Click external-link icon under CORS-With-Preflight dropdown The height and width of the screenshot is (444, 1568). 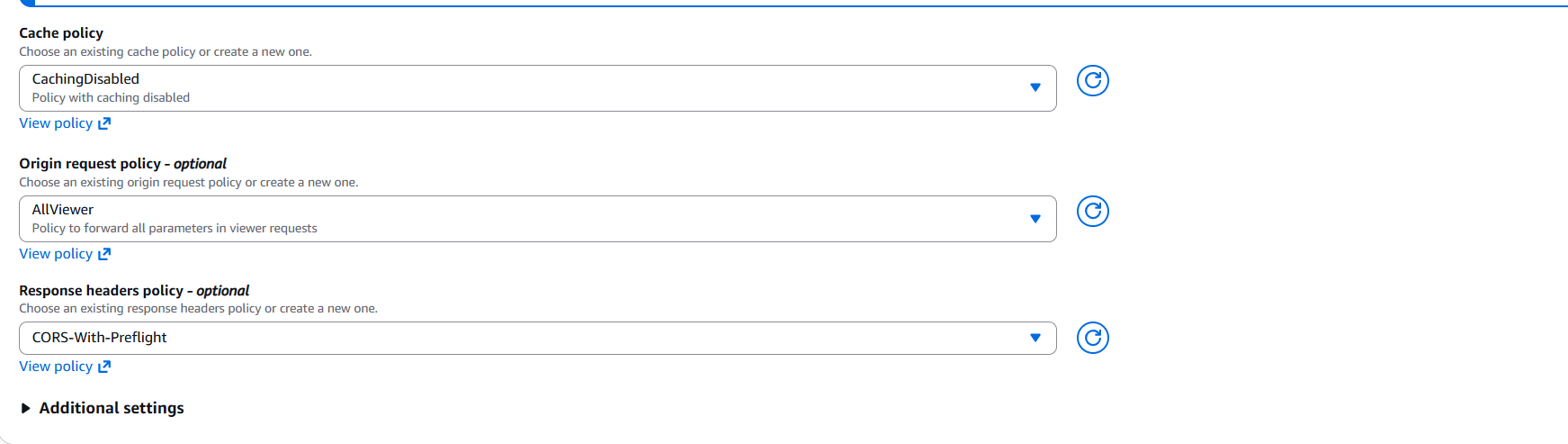104,367
